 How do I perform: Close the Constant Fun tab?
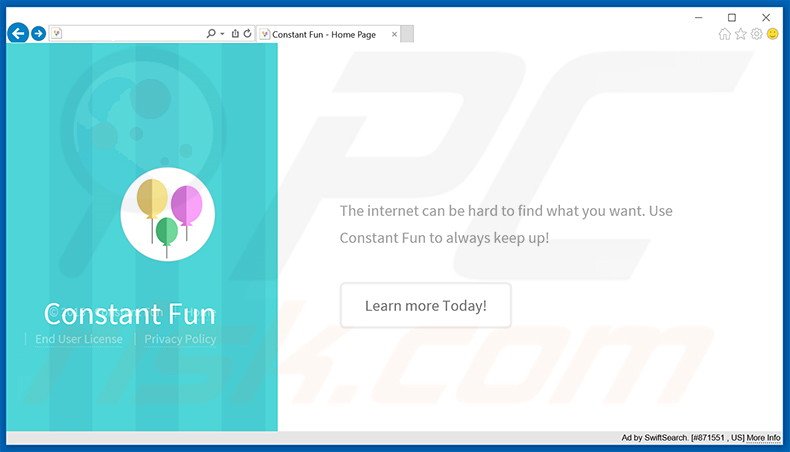394,34
